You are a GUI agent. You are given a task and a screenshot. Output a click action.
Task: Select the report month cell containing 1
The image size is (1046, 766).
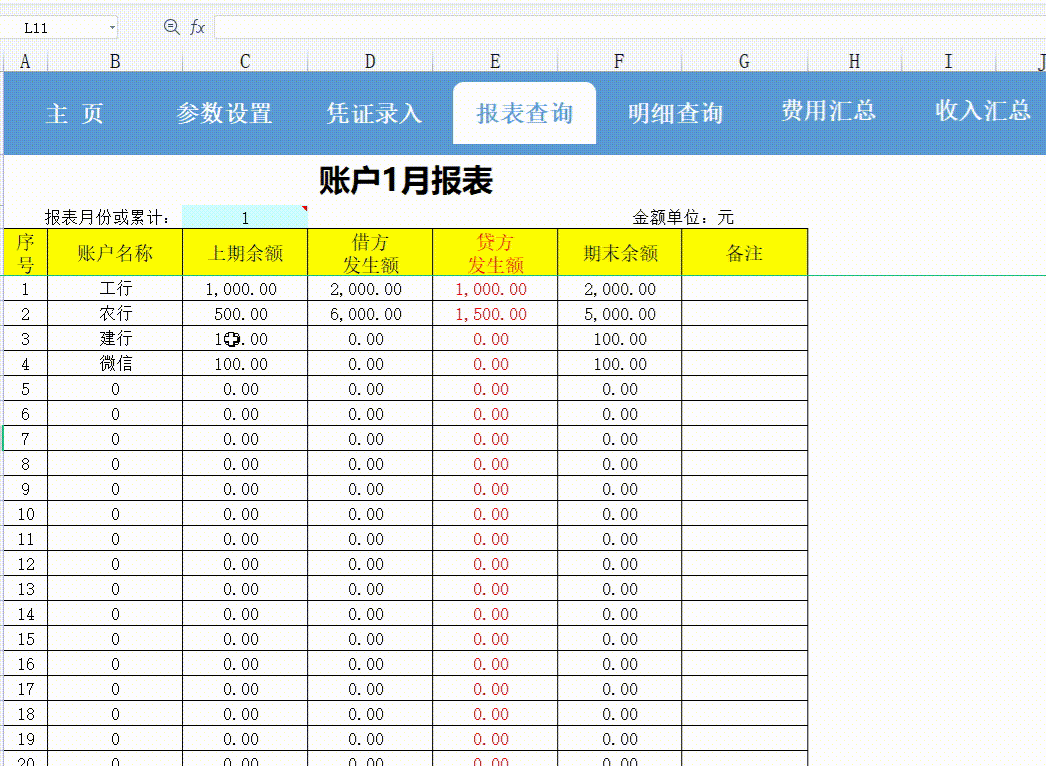point(243,214)
